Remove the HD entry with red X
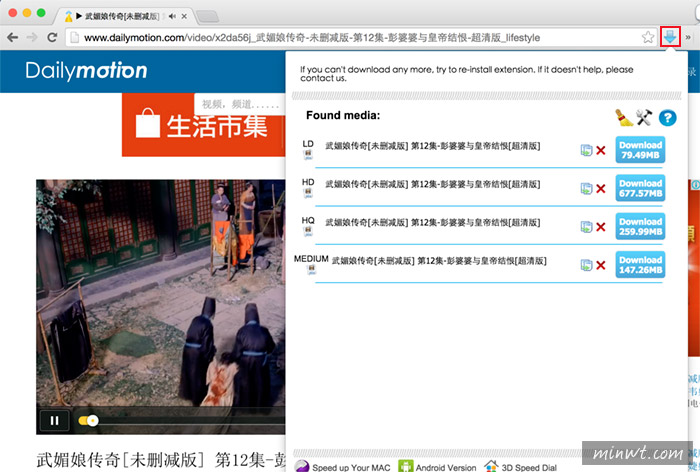 [x=601, y=189]
